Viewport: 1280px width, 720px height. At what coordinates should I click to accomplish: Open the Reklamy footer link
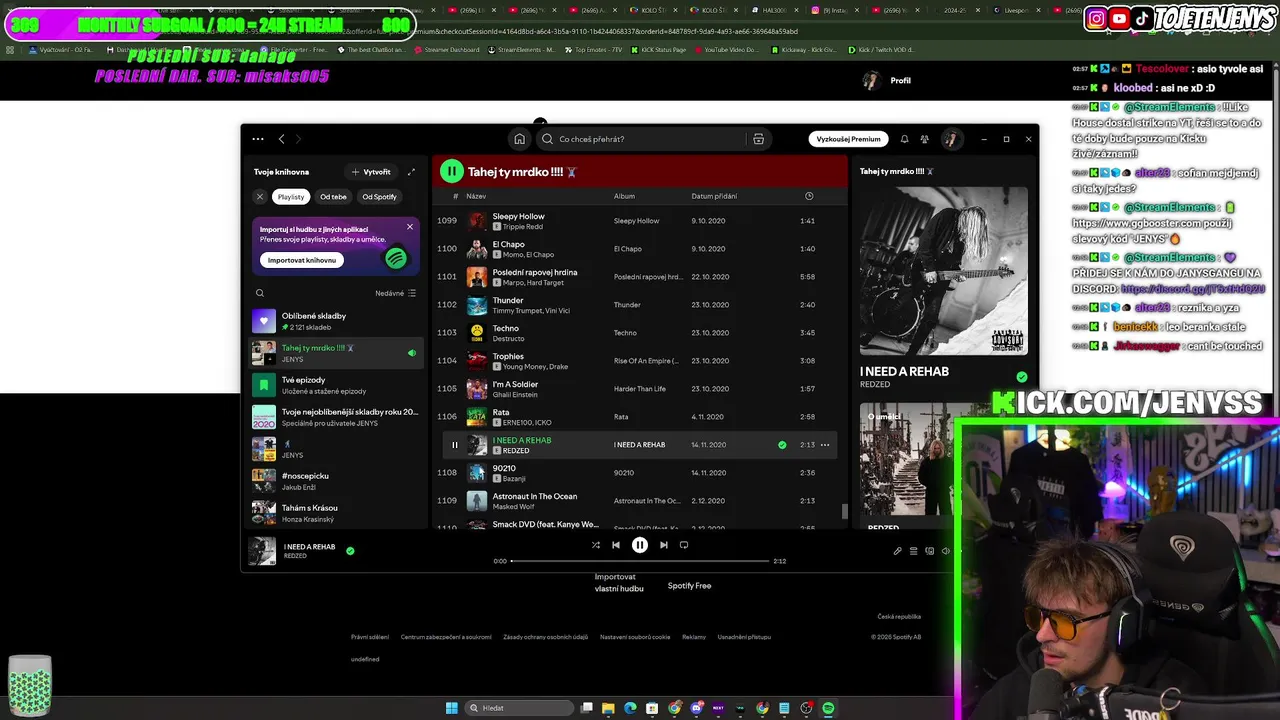(694, 637)
